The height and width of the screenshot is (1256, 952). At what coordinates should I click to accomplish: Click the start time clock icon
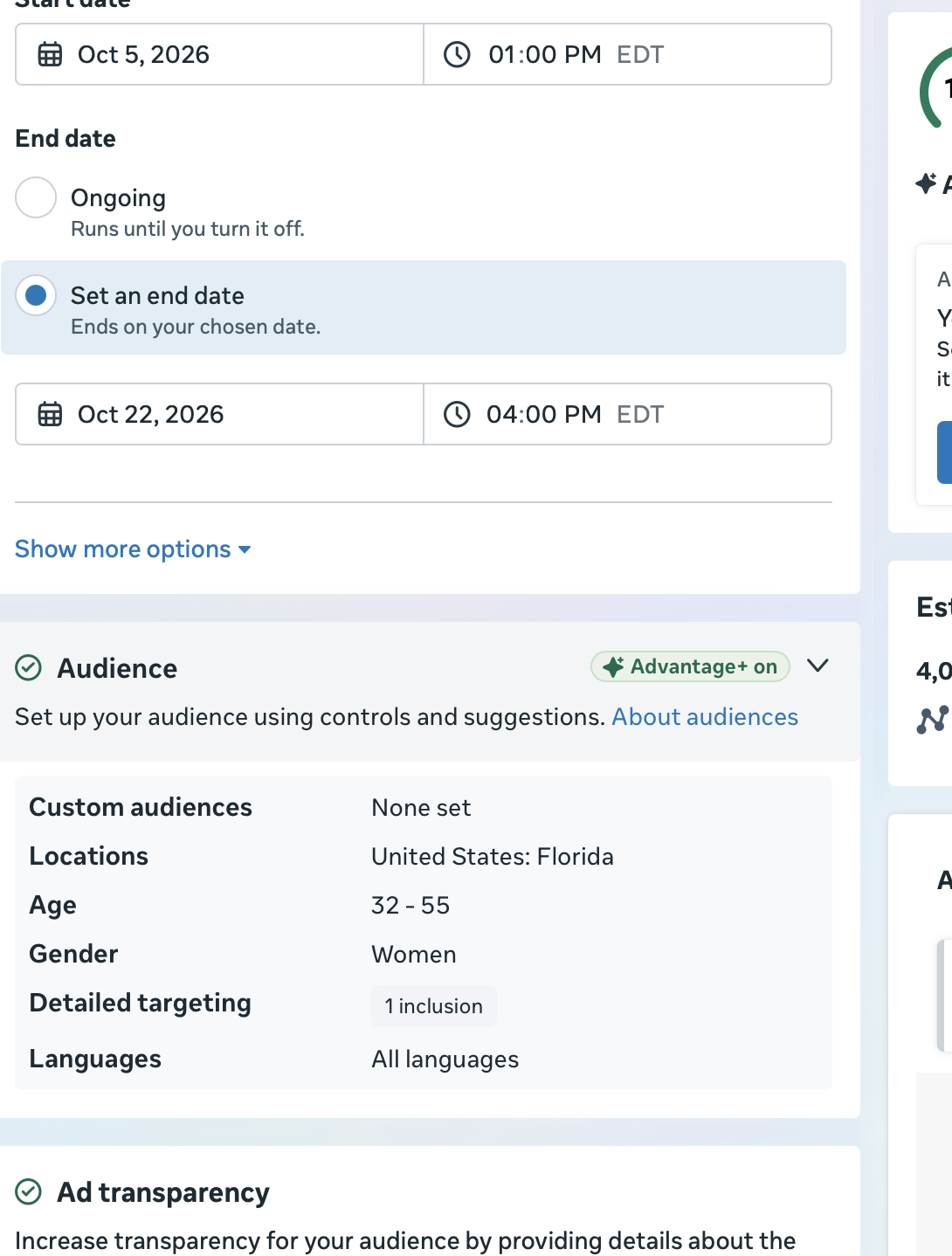click(457, 54)
